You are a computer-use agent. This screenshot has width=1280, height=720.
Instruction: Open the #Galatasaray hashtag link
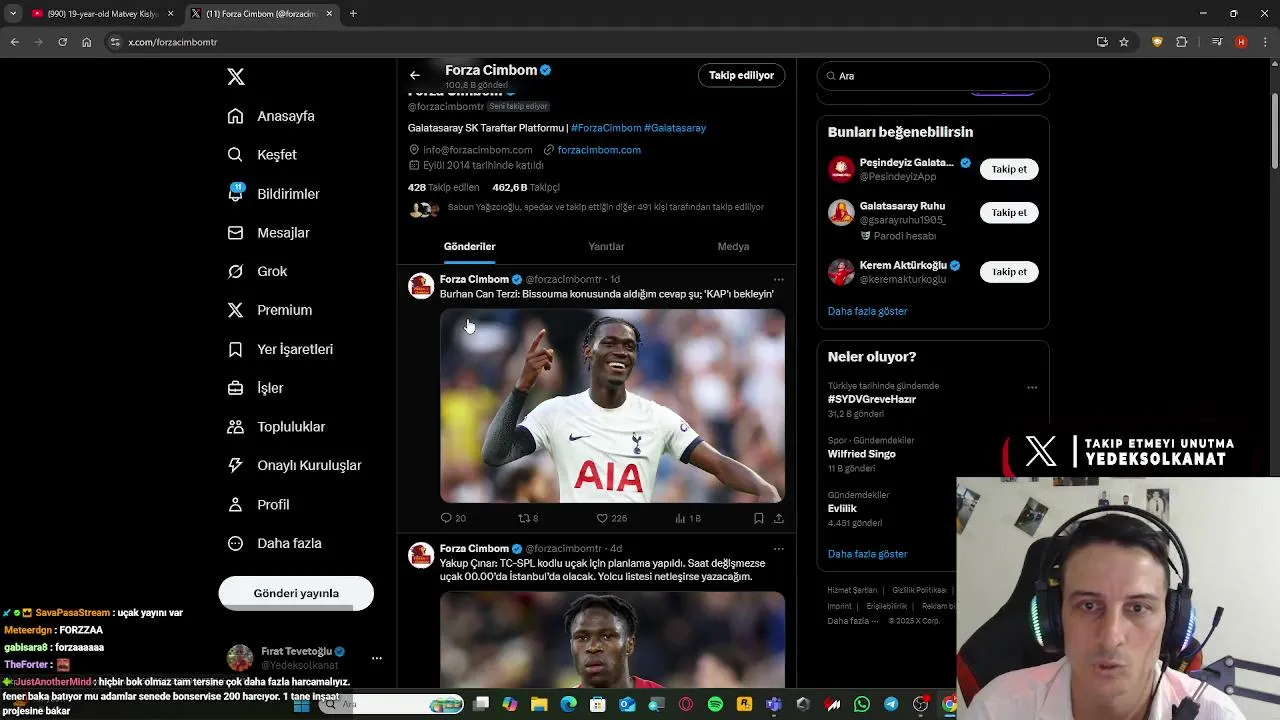675,128
